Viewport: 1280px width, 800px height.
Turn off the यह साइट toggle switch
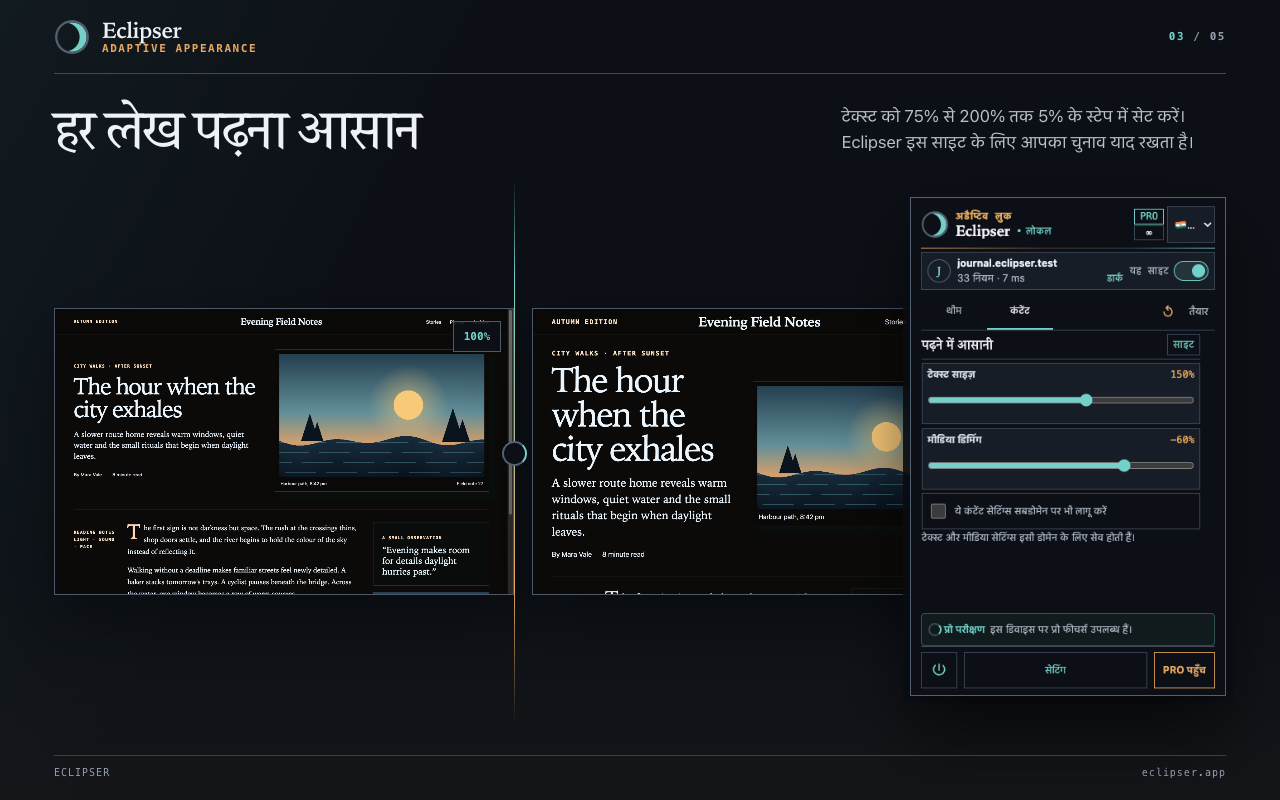click(x=1191, y=271)
